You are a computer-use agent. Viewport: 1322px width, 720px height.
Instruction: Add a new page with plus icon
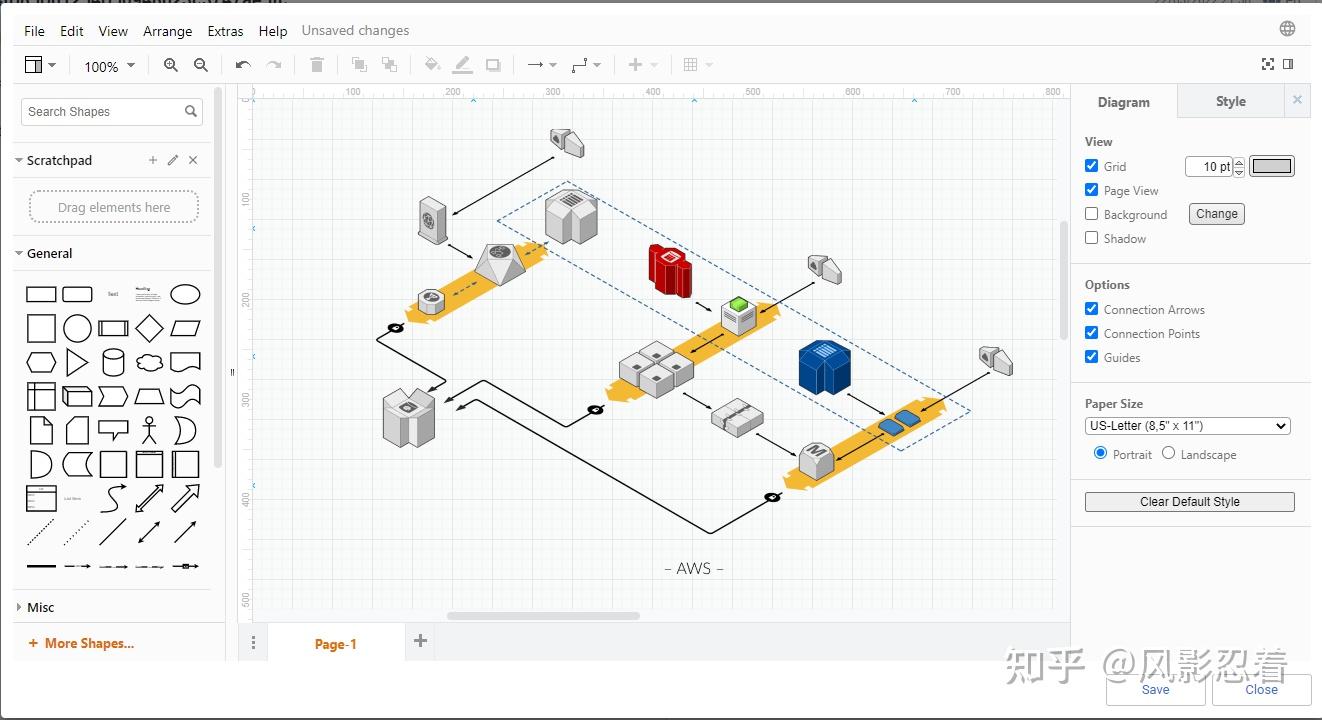[x=421, y=641]
